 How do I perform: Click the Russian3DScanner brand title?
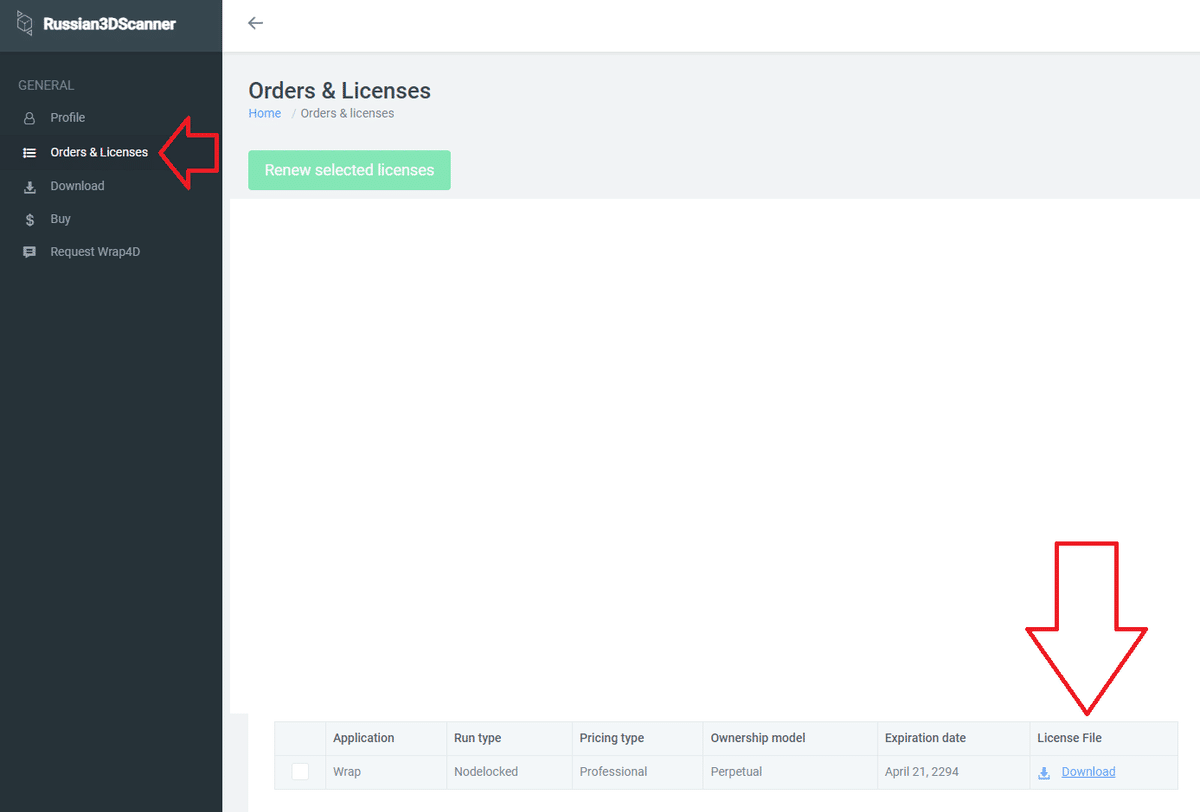click(x=109, y=24)
